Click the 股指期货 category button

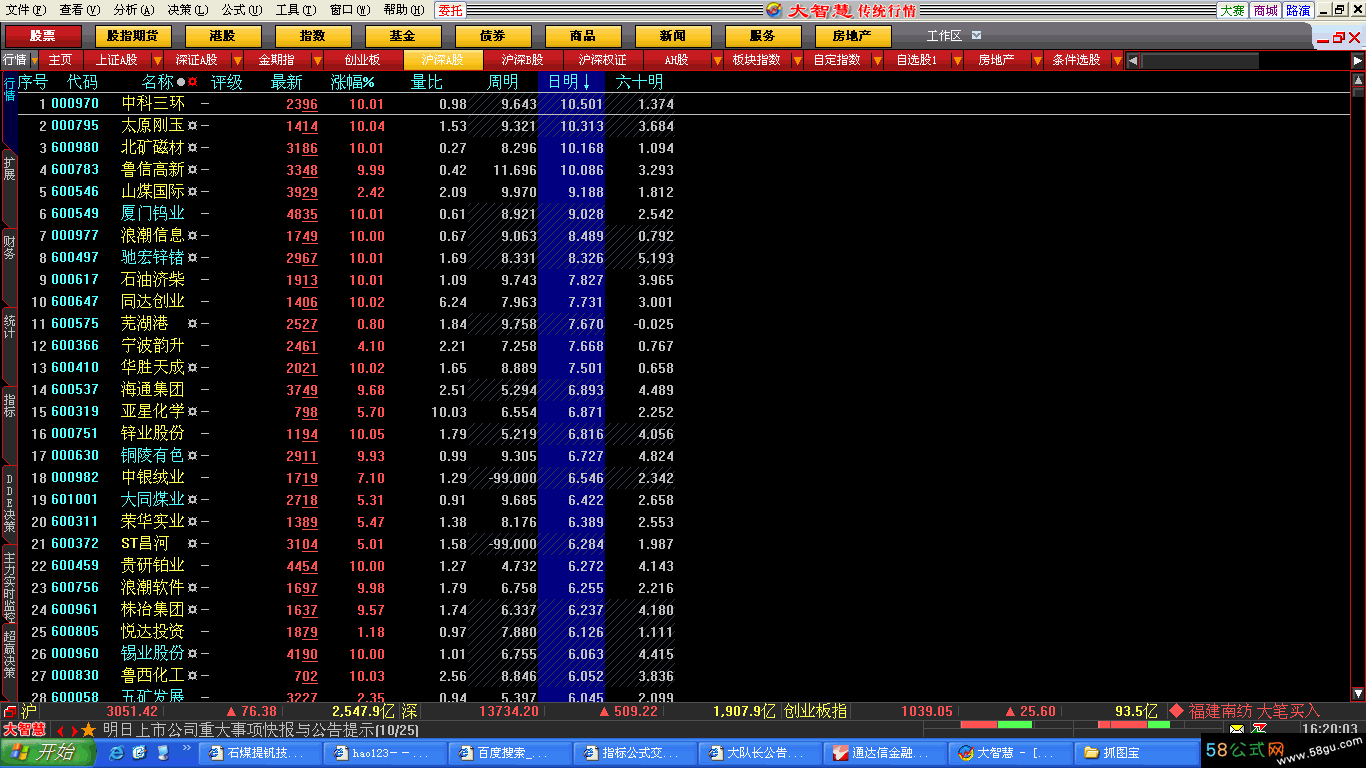133,36
